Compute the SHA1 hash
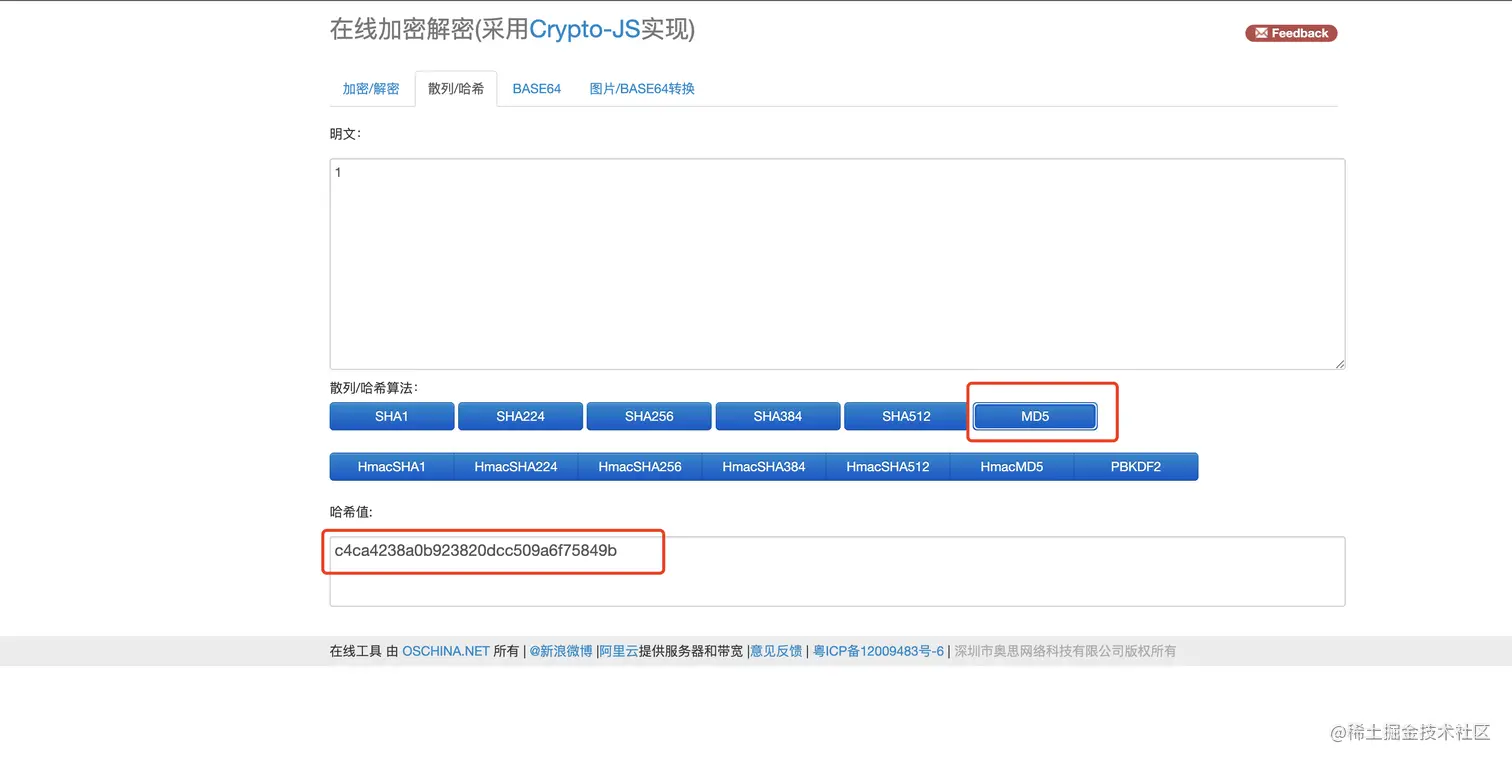Screen dimensions: 1512x764 [x=392, y=416]
